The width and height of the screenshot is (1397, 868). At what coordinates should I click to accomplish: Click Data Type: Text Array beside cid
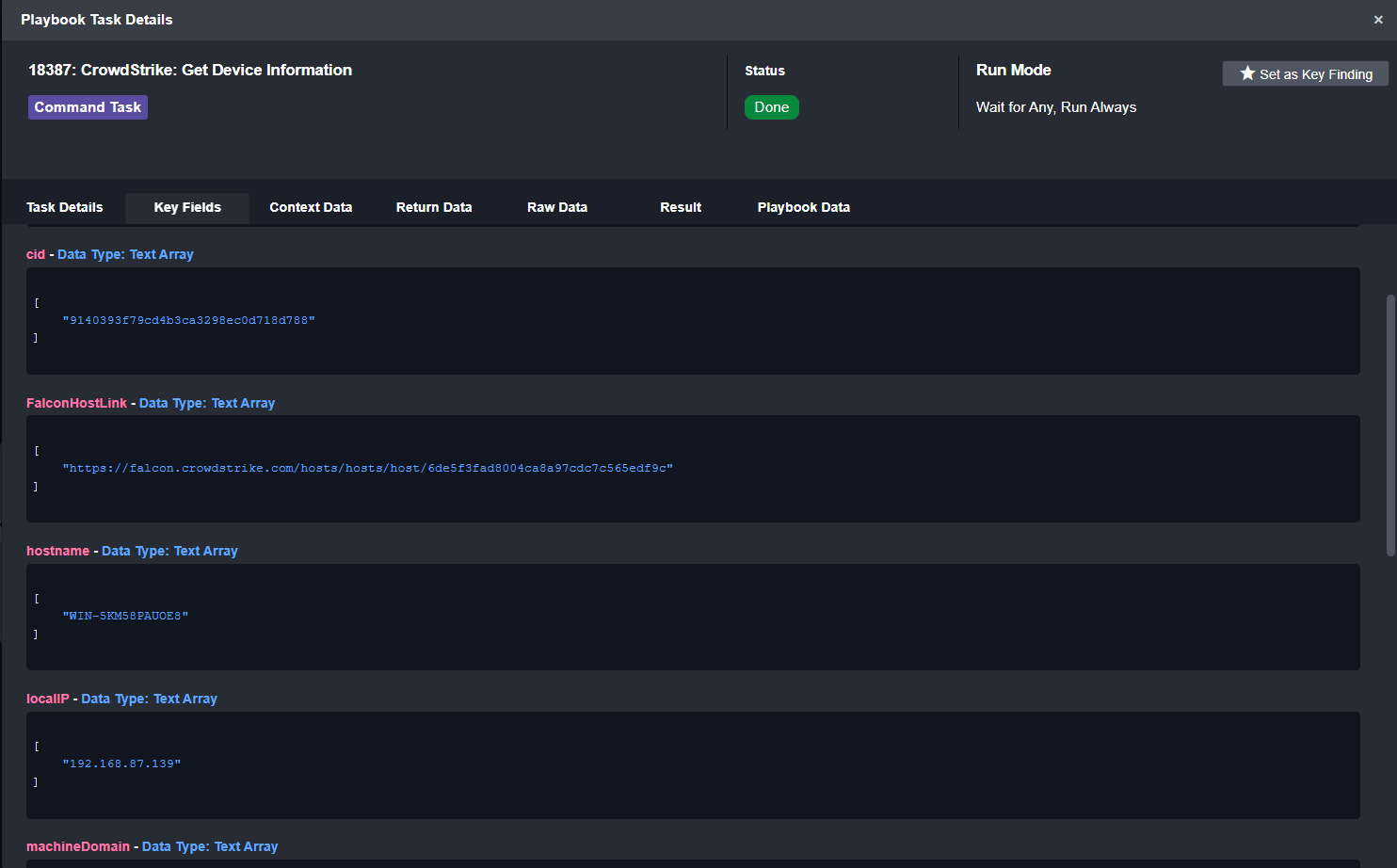(x=125, y=254)
